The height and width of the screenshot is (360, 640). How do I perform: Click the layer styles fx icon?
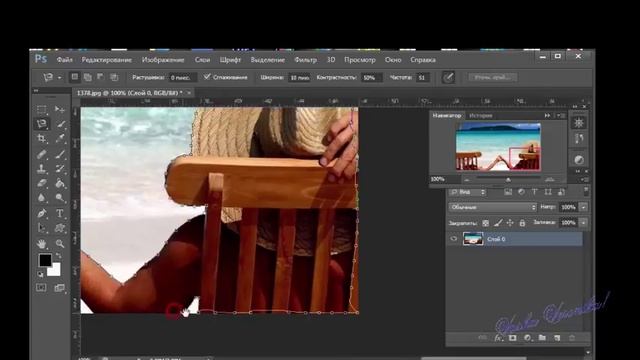(498, 338)
